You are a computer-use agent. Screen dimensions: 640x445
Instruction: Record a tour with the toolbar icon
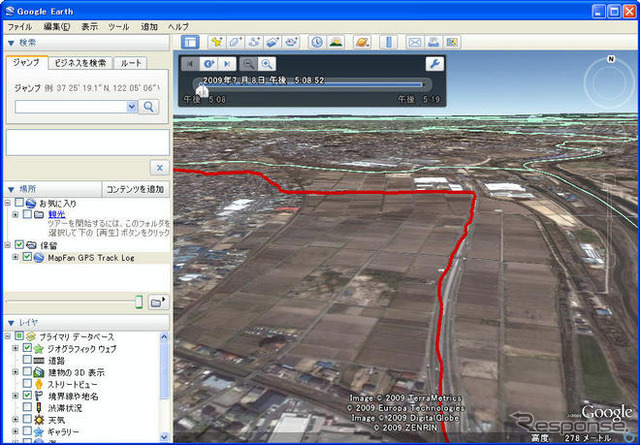pyautogui.click(x=291, y=42)
